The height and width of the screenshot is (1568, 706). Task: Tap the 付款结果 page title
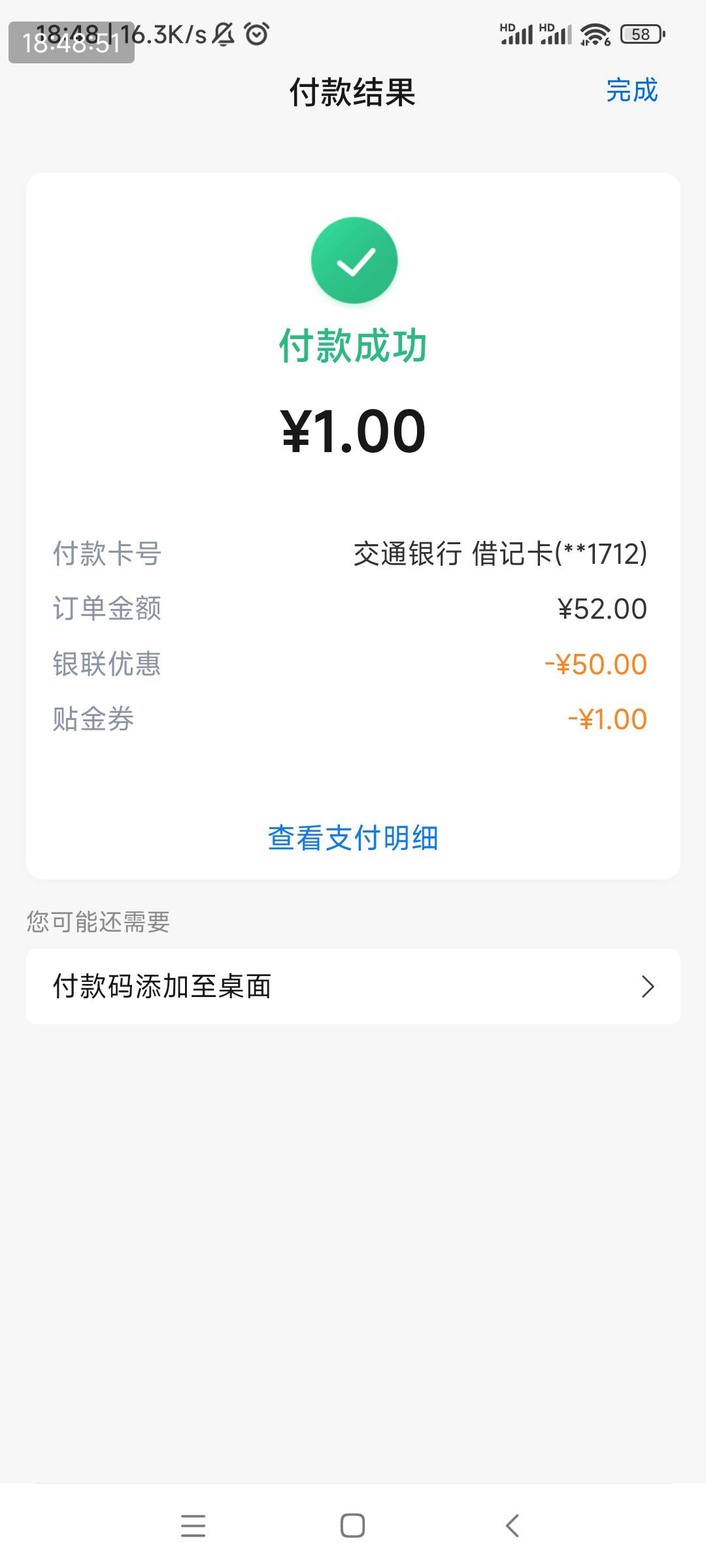coord(352,91)
